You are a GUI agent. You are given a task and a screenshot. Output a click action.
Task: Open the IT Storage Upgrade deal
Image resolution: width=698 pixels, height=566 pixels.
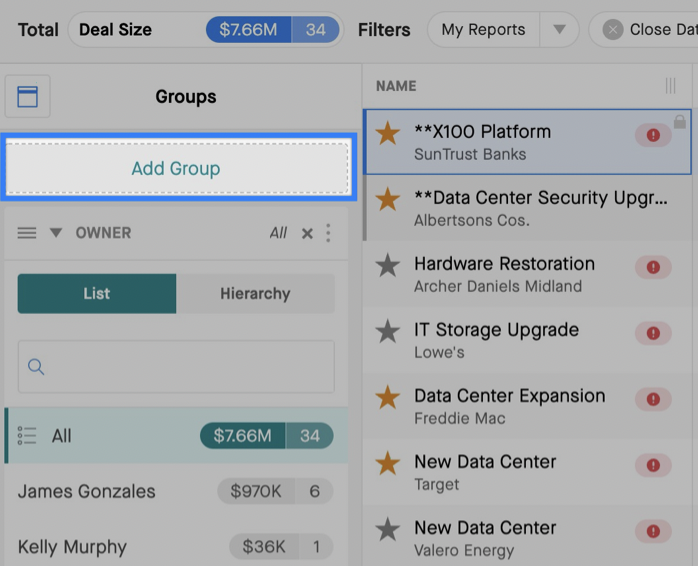click(x=496, y=330)
